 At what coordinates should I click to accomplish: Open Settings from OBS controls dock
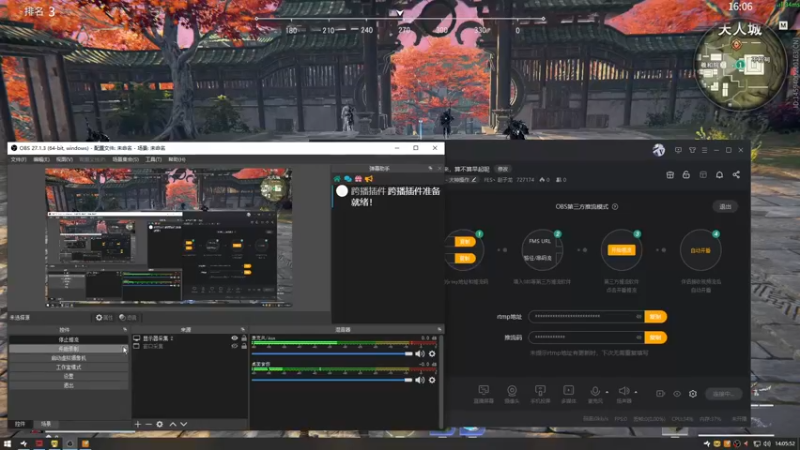(68, 377)
